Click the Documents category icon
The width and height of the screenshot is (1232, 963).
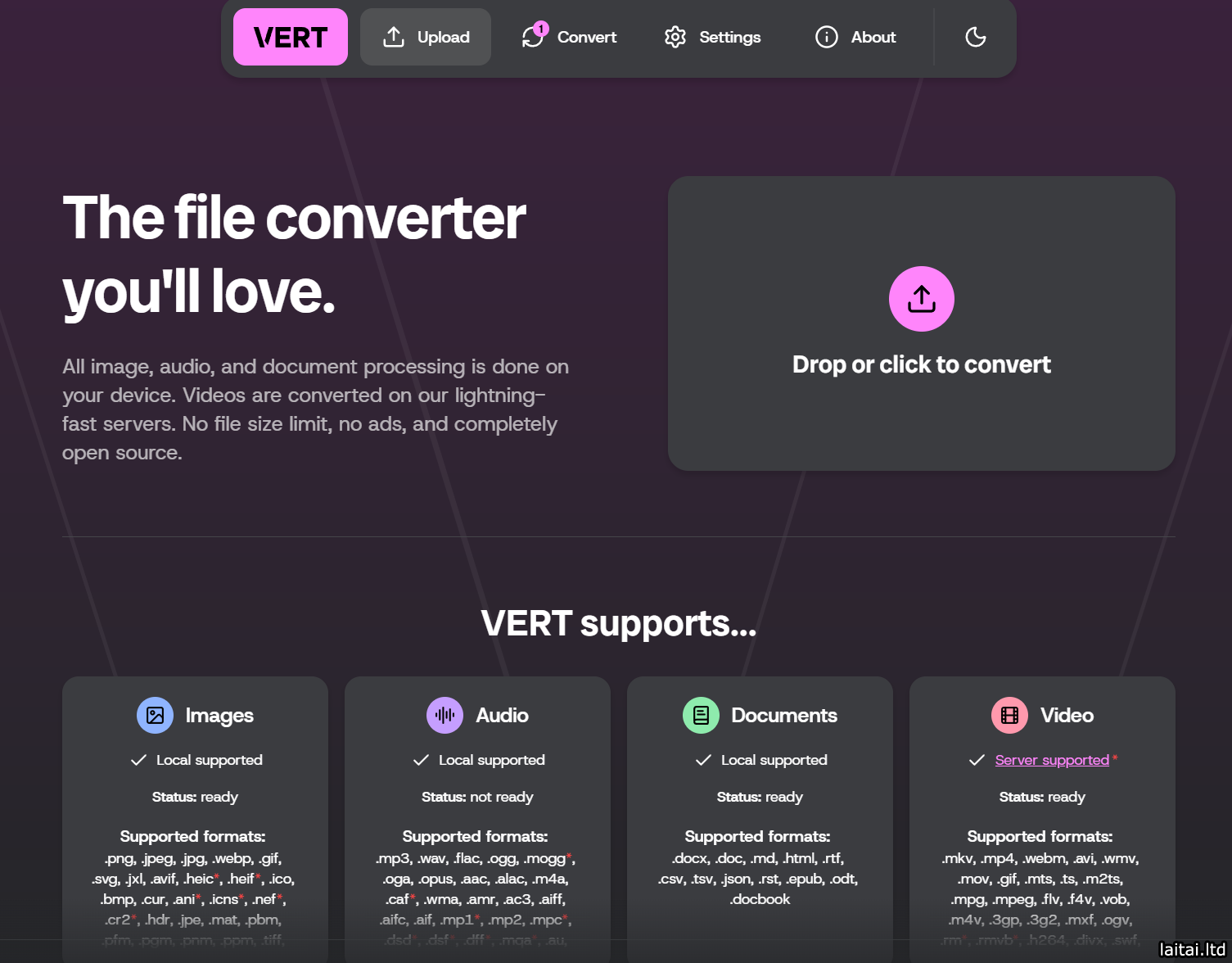[701, 715]
